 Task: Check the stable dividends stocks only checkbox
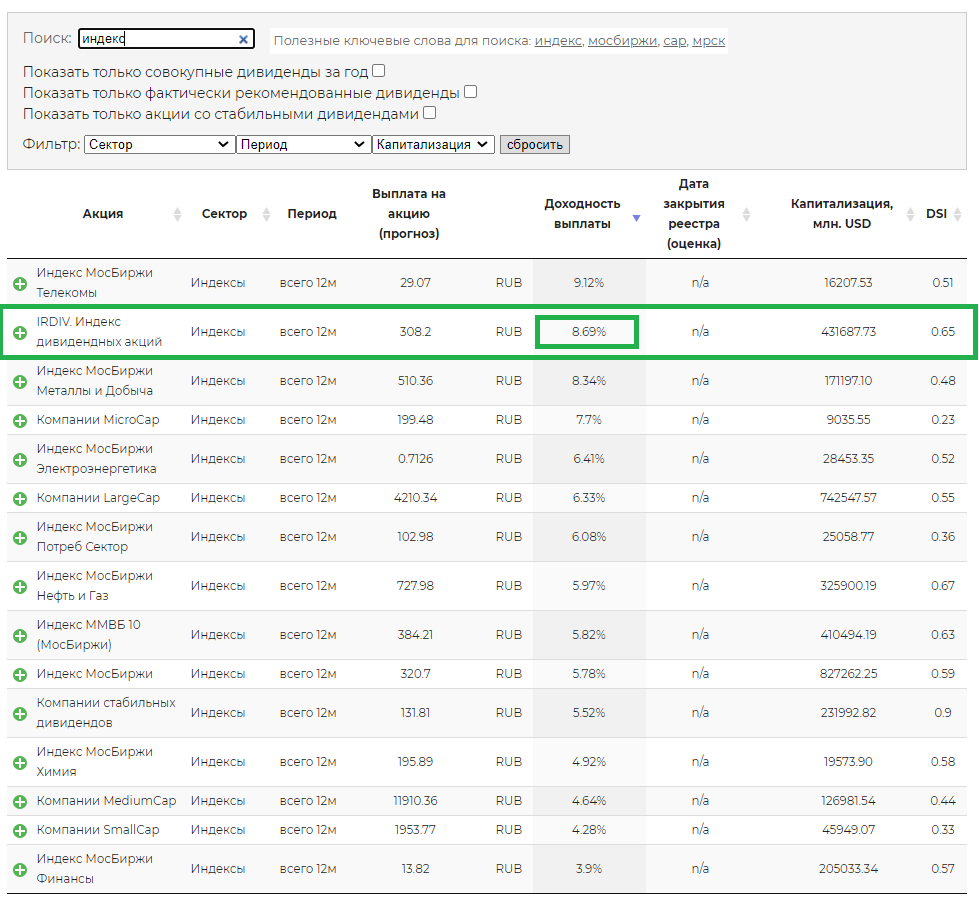coord(429,113)
